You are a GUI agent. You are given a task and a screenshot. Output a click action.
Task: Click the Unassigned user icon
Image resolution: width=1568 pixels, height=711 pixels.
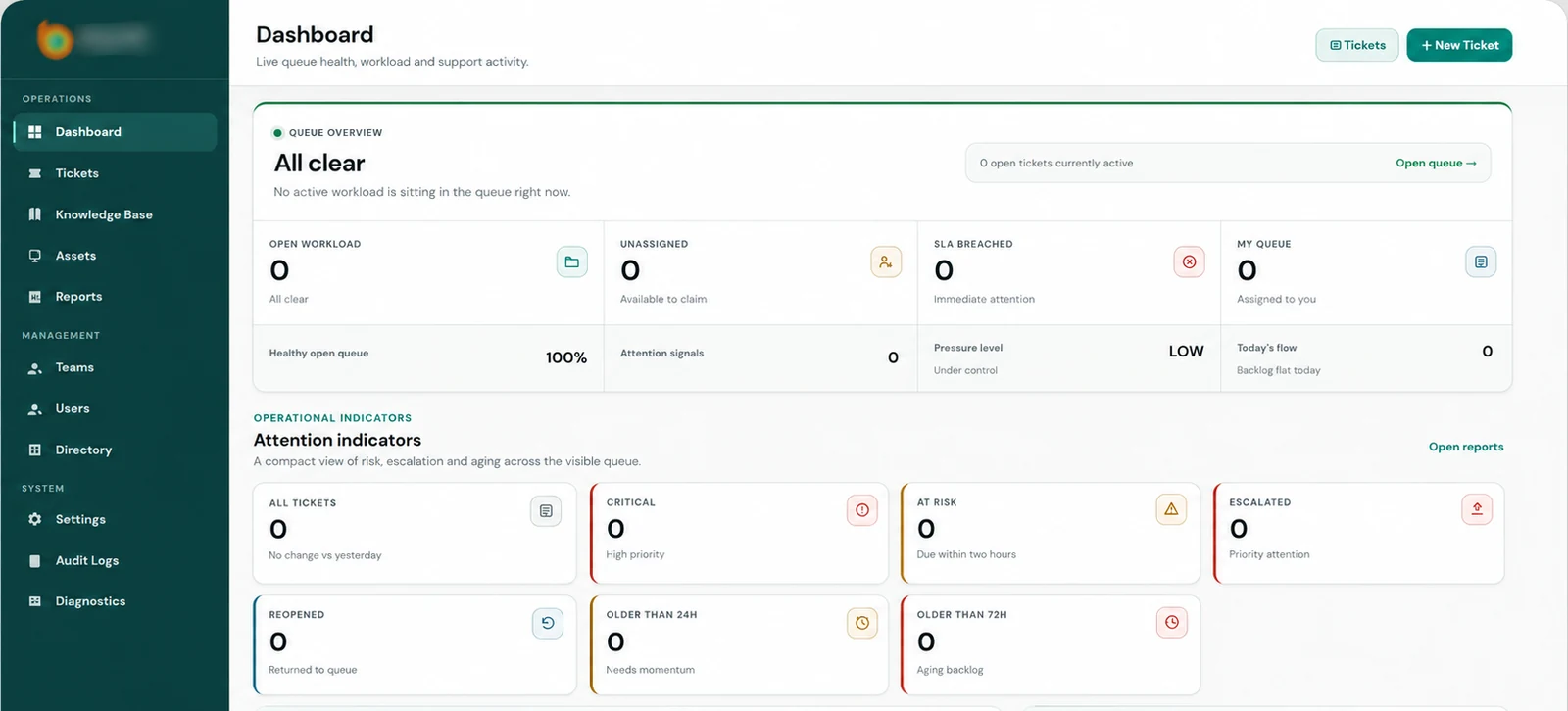tap(886, 262)
